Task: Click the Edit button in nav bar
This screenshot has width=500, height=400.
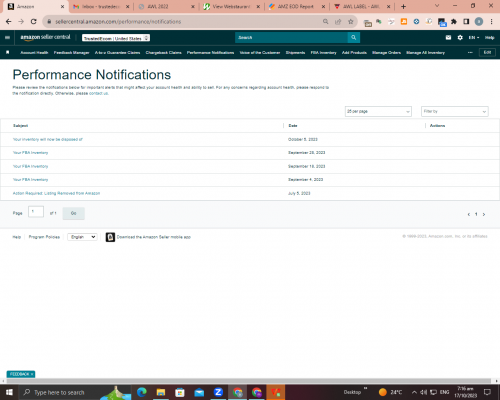Action: [487, 53]
